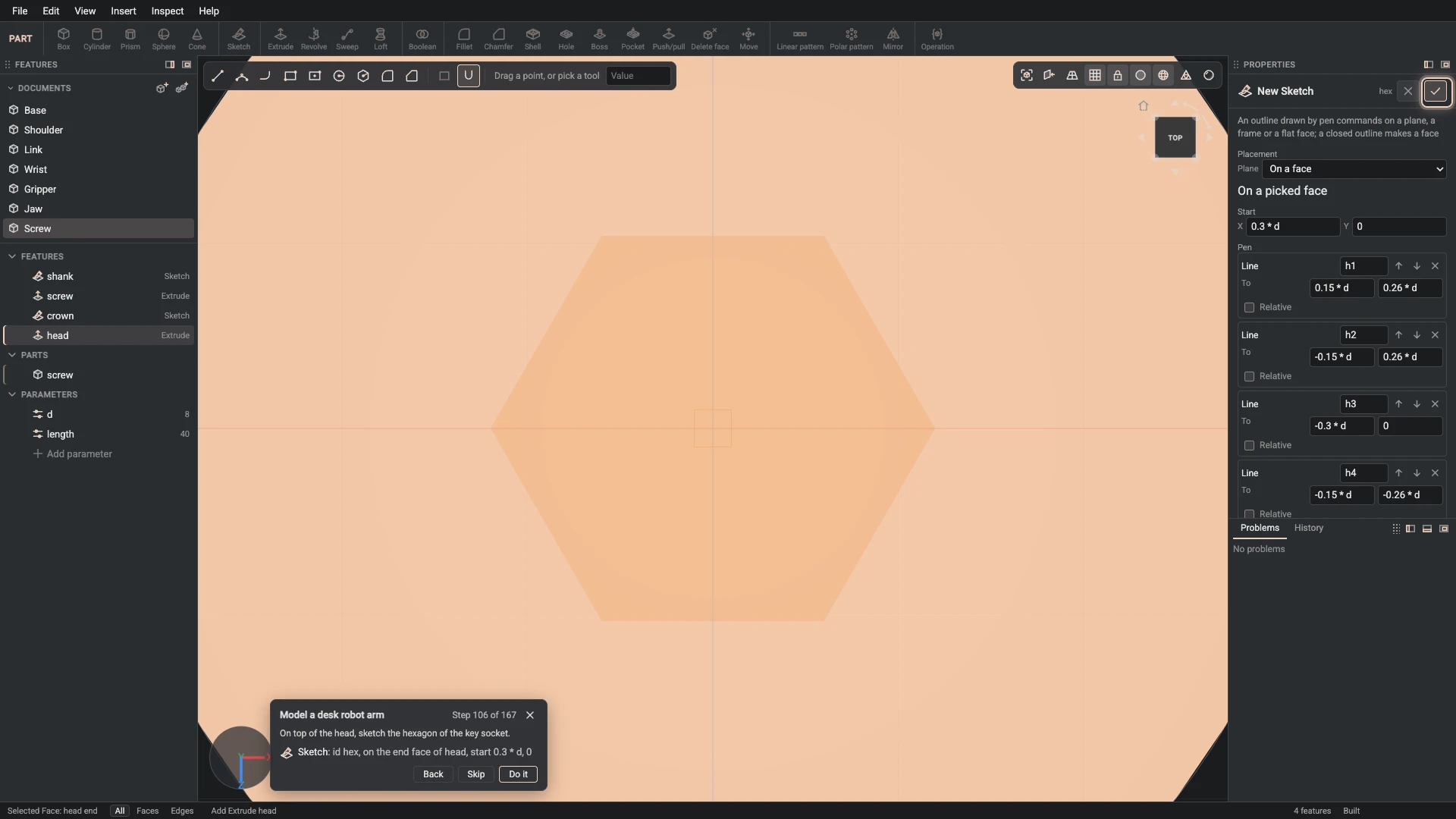Screen dimensions: 1456x819
Task: Select the Gripper document
Action: click(99, 189)
